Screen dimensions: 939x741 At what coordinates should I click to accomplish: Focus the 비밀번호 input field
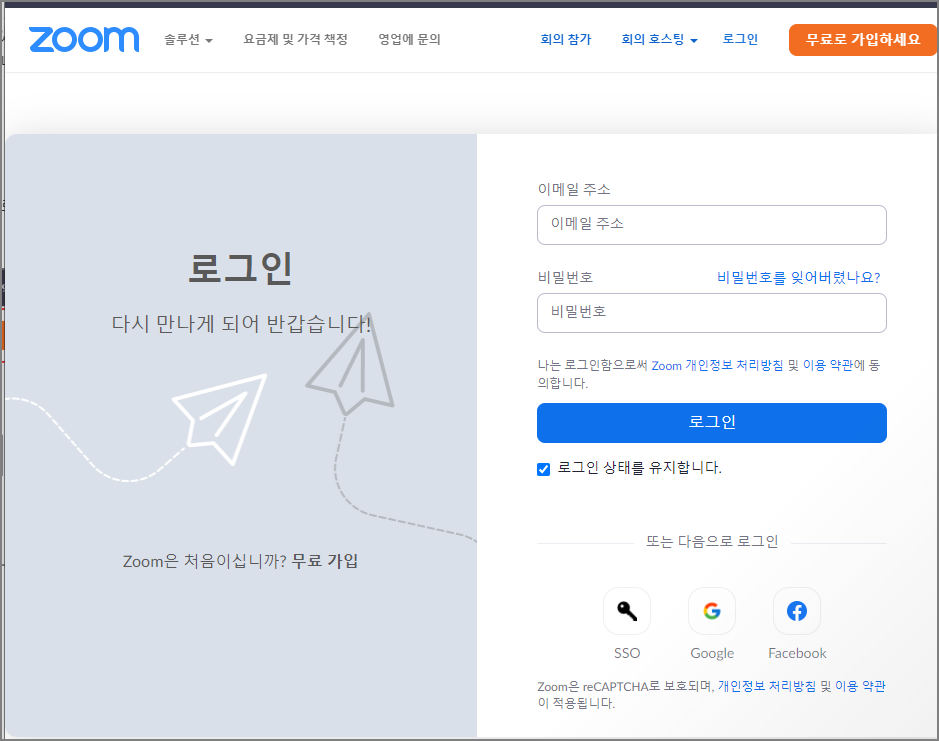point(711,313)
